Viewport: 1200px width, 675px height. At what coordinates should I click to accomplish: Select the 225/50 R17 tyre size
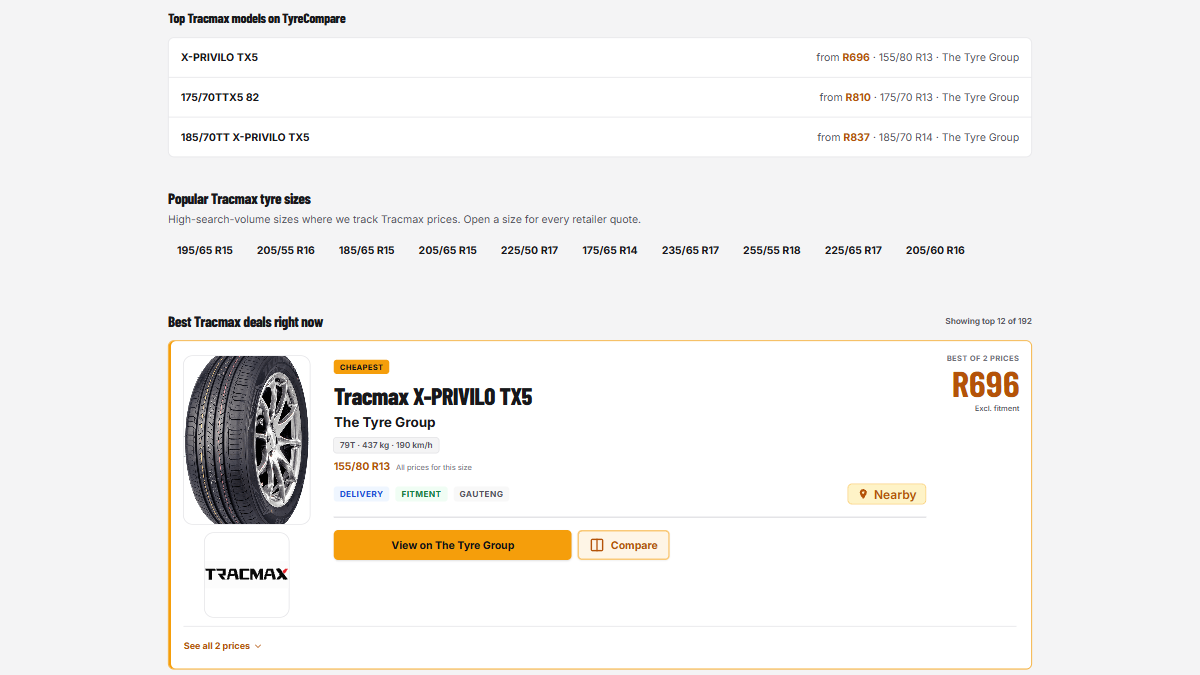(x=530, y=250)
